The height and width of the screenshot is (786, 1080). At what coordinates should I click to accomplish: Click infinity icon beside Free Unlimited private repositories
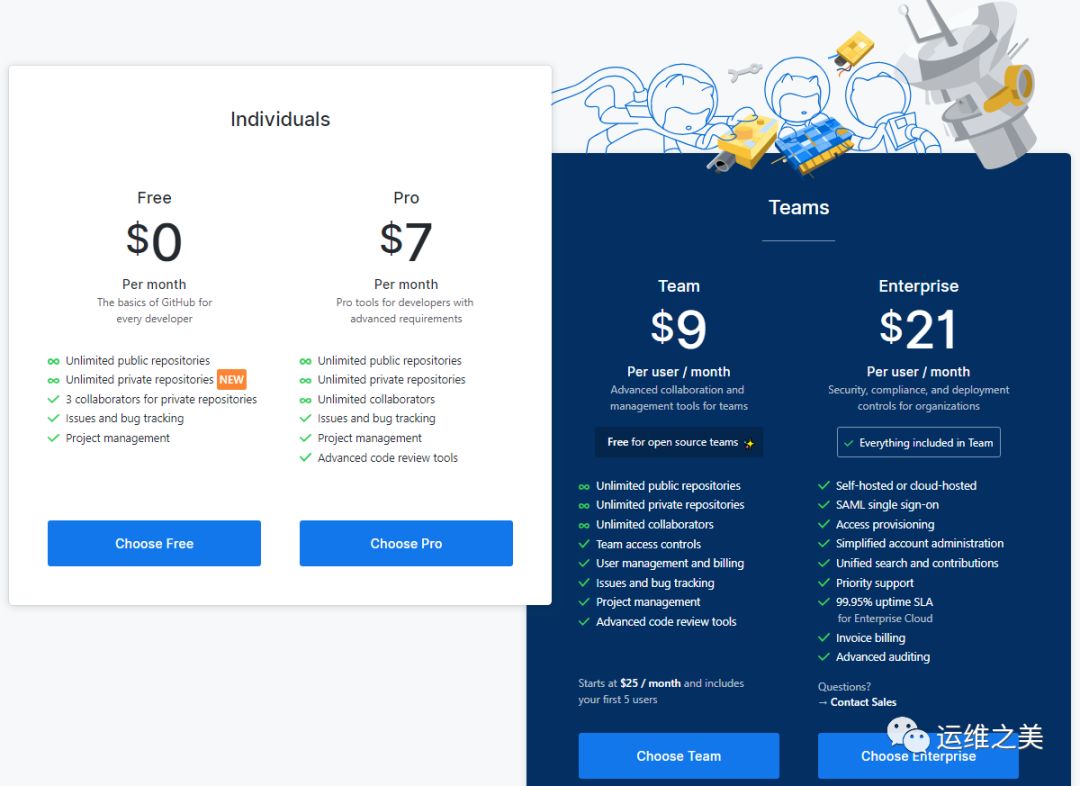click(x=53, y=380)
